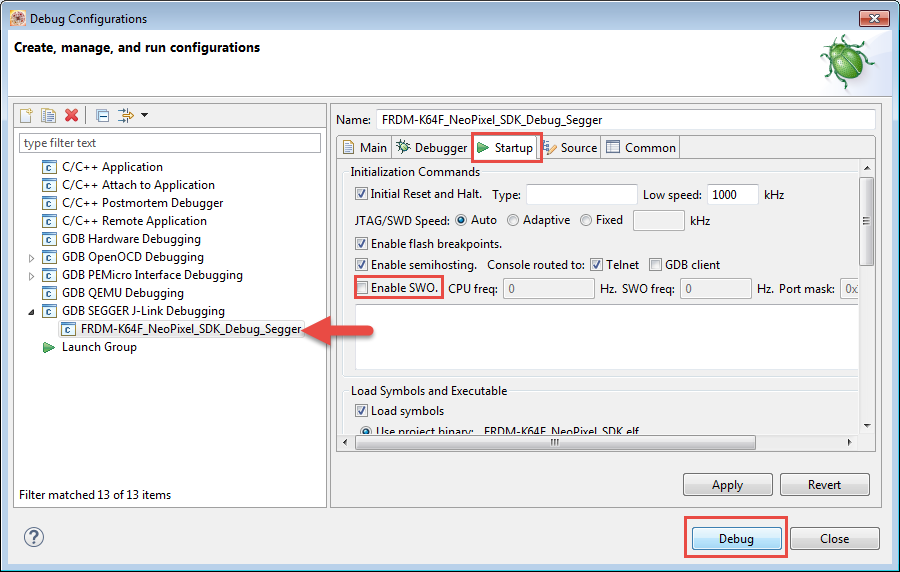The width and height of the screenshot is (900, 572).
Task: Click the Duplicate configuration icon
Action: point(49,116)
